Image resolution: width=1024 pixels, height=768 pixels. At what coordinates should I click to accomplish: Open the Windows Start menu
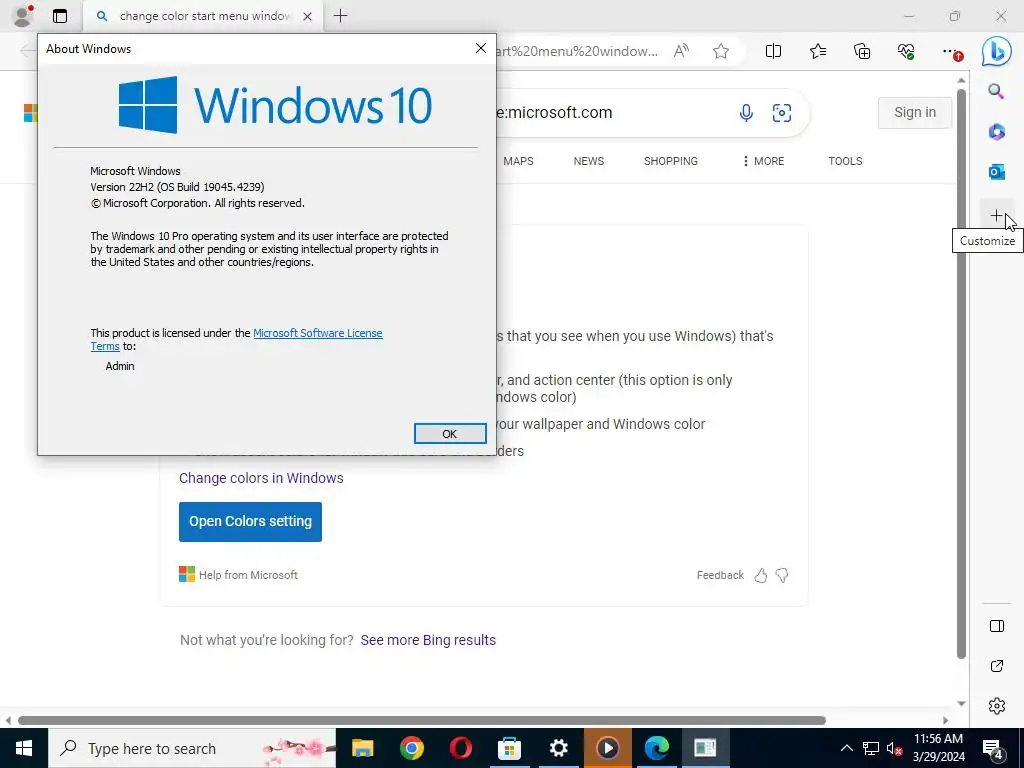24,748
